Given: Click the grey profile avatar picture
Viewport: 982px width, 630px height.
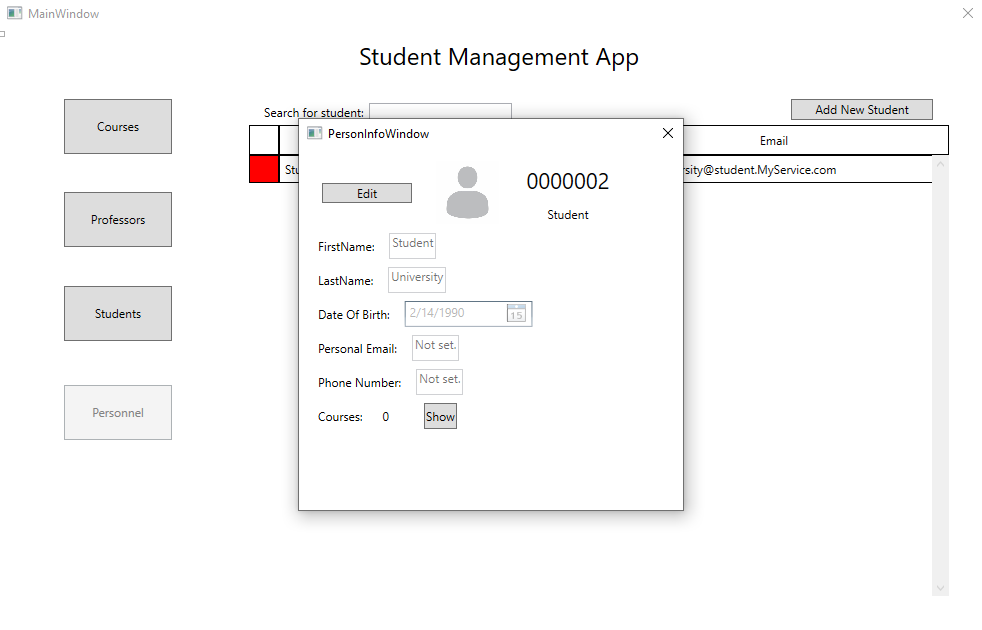Looking at the screenshot, I should (x=467, y=192).
